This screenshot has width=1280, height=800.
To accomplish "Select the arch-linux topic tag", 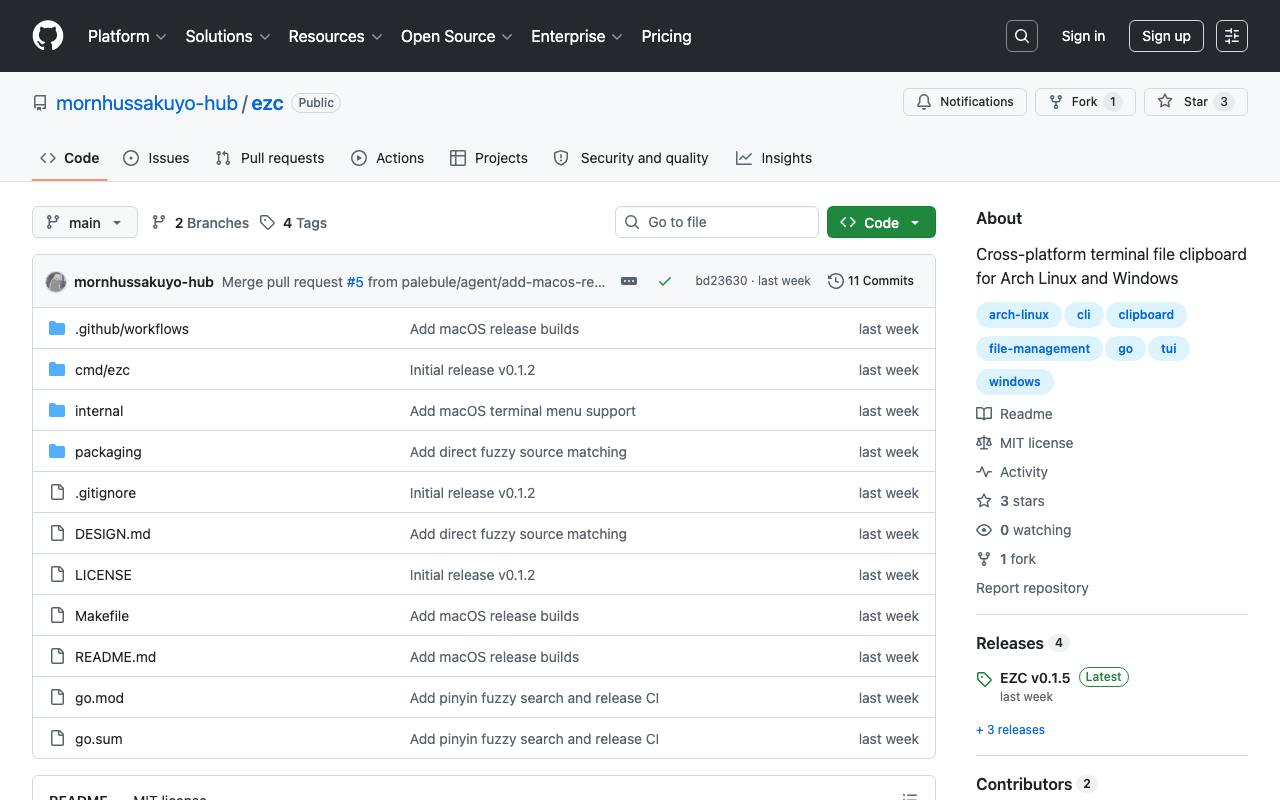I will click(x=1019, y=315).
